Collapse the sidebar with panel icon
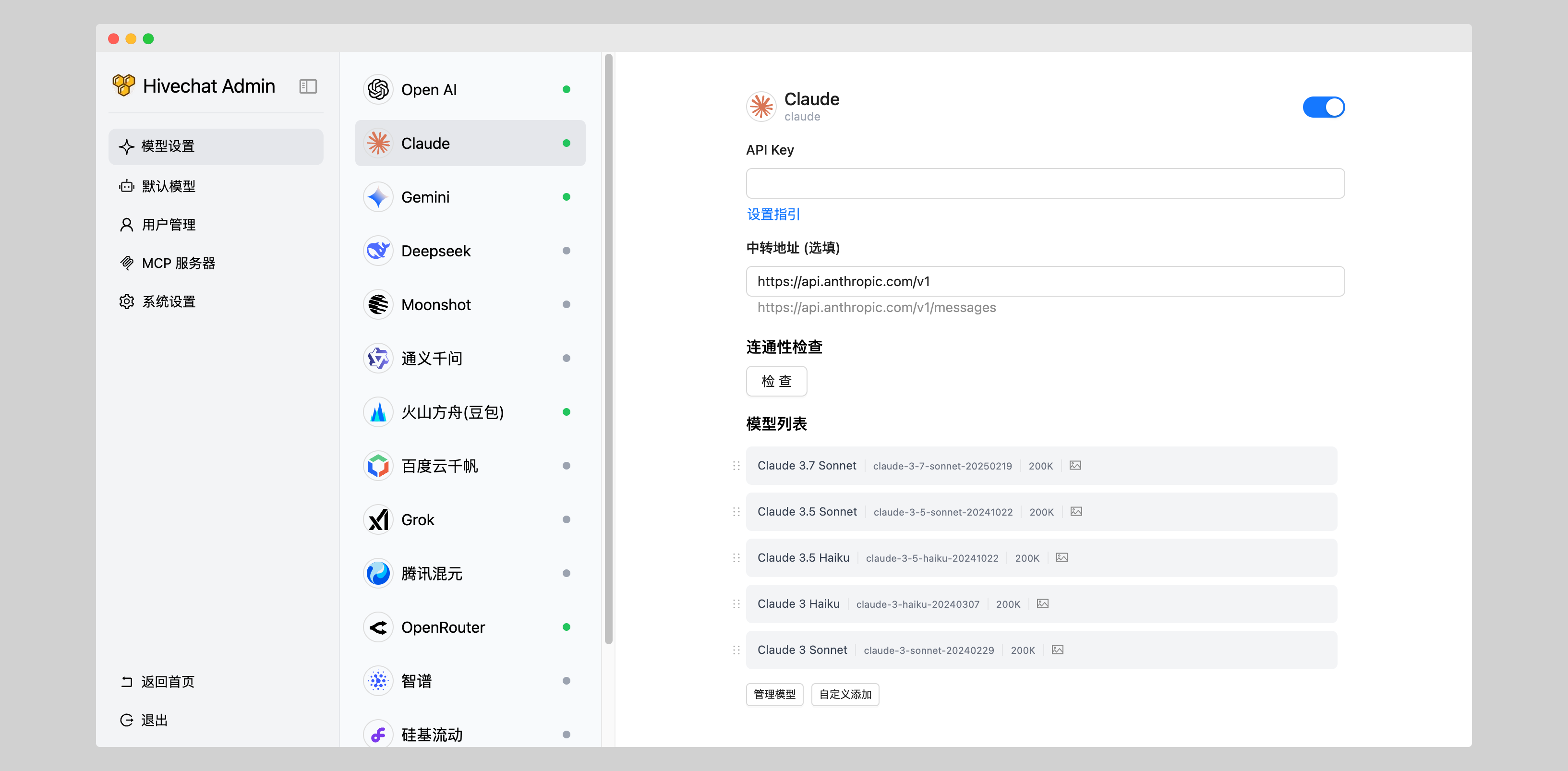The image size is (1568, 771). click(308, 86)
